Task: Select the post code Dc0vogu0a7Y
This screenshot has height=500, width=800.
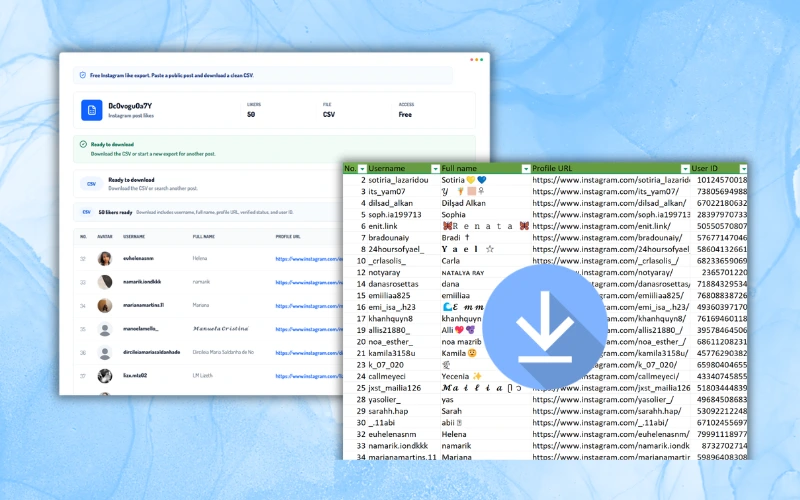Action: (x=130, y=106)
